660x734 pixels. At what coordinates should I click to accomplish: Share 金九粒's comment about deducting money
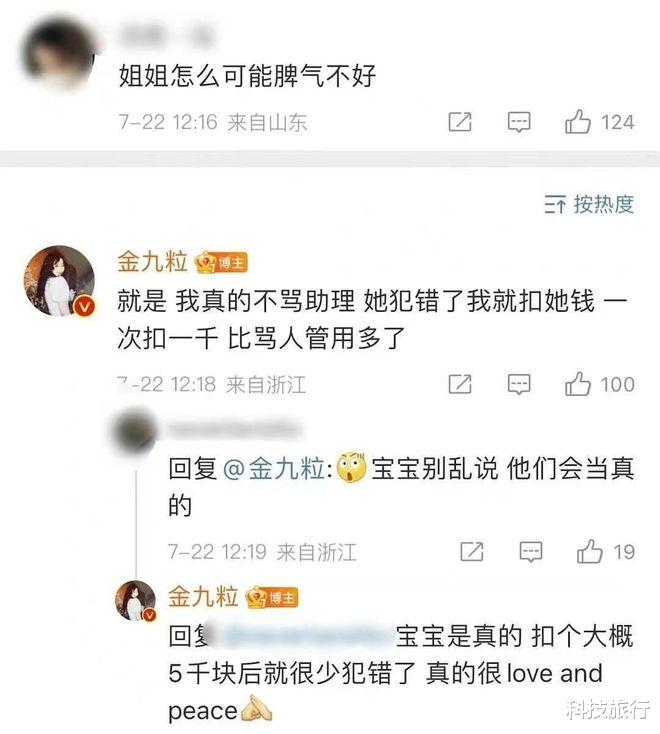(x=460, y=384)
